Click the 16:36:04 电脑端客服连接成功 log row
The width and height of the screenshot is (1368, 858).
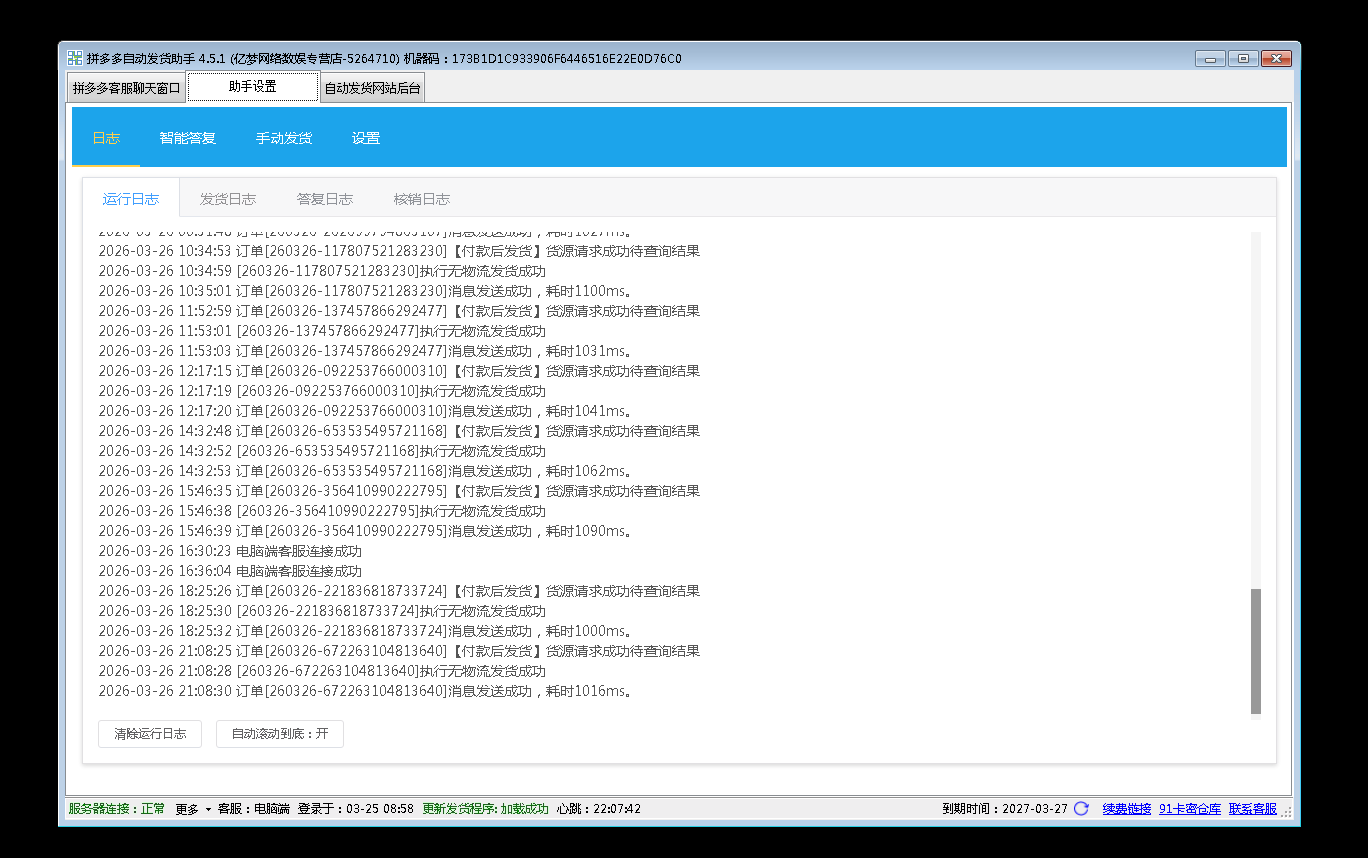point(230,571)
